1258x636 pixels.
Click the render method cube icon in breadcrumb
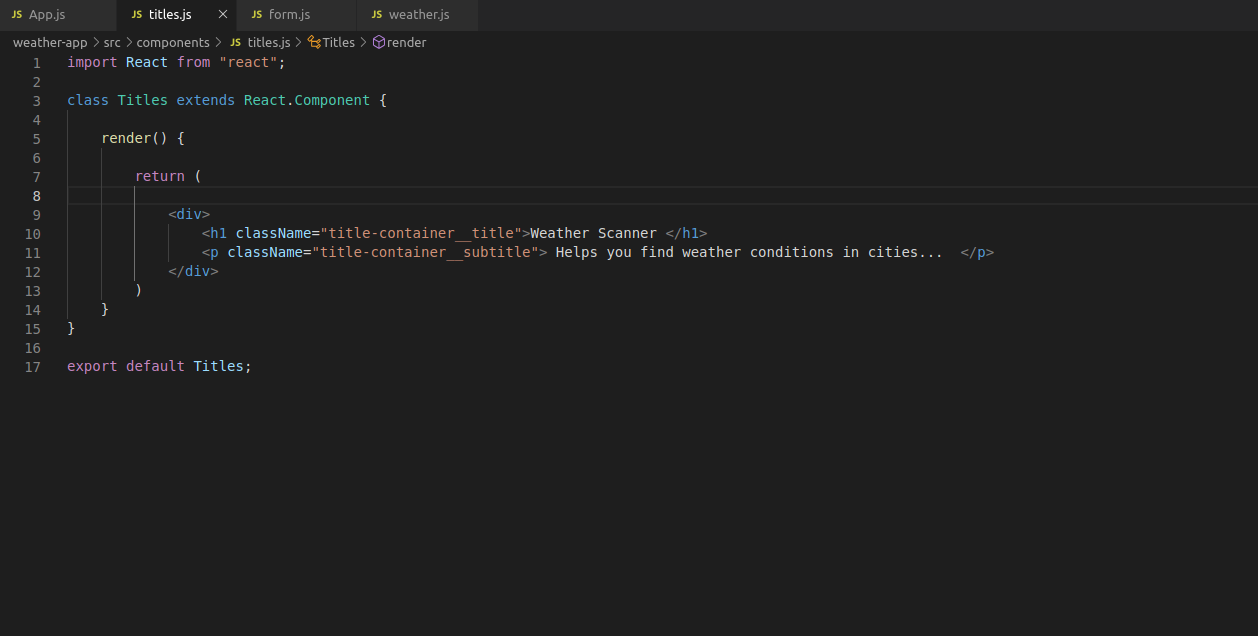pos(379,43)
